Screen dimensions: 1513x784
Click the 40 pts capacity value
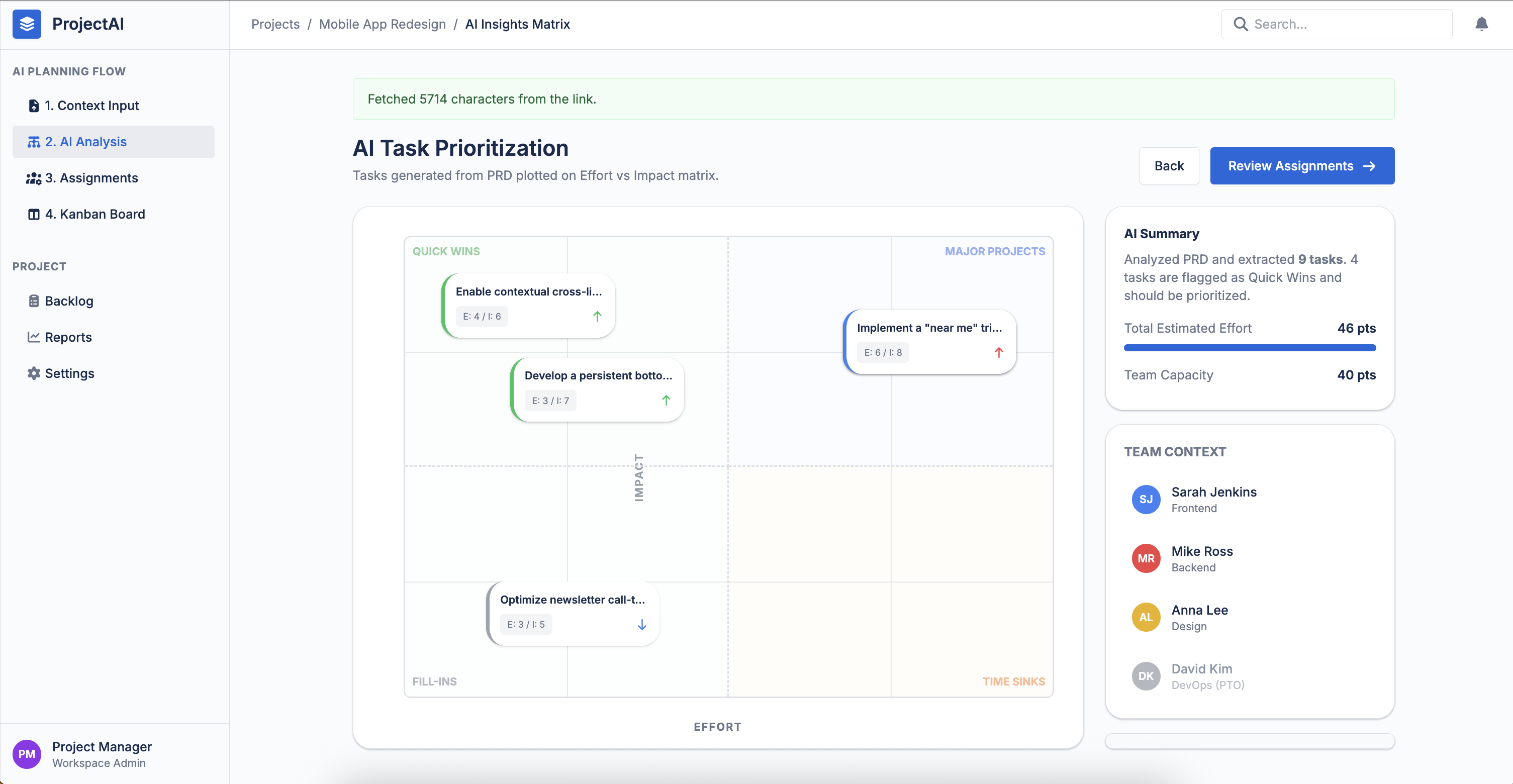1356,375
